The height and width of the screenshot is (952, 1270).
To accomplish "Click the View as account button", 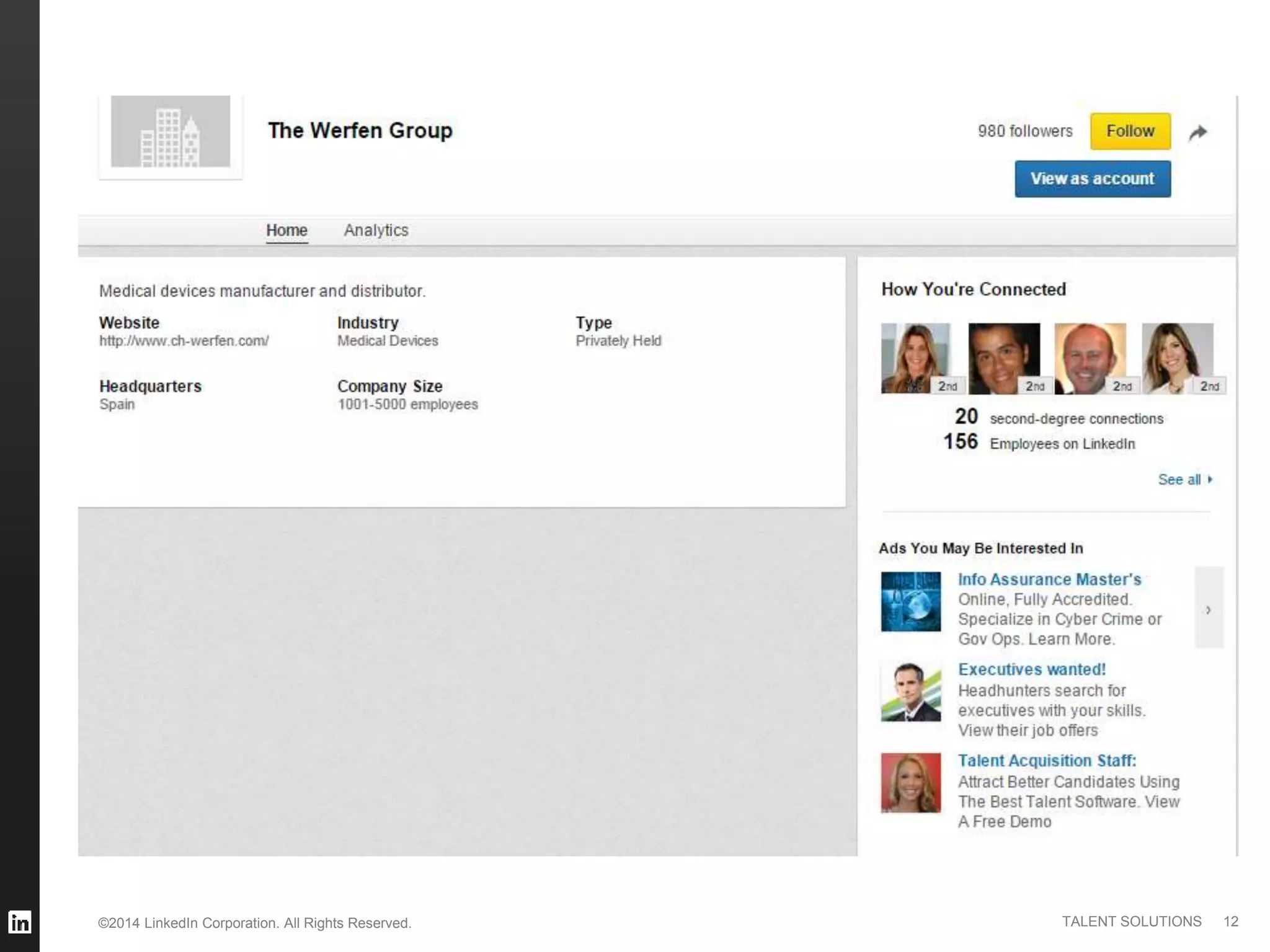I will click(x=1093, y=179).
